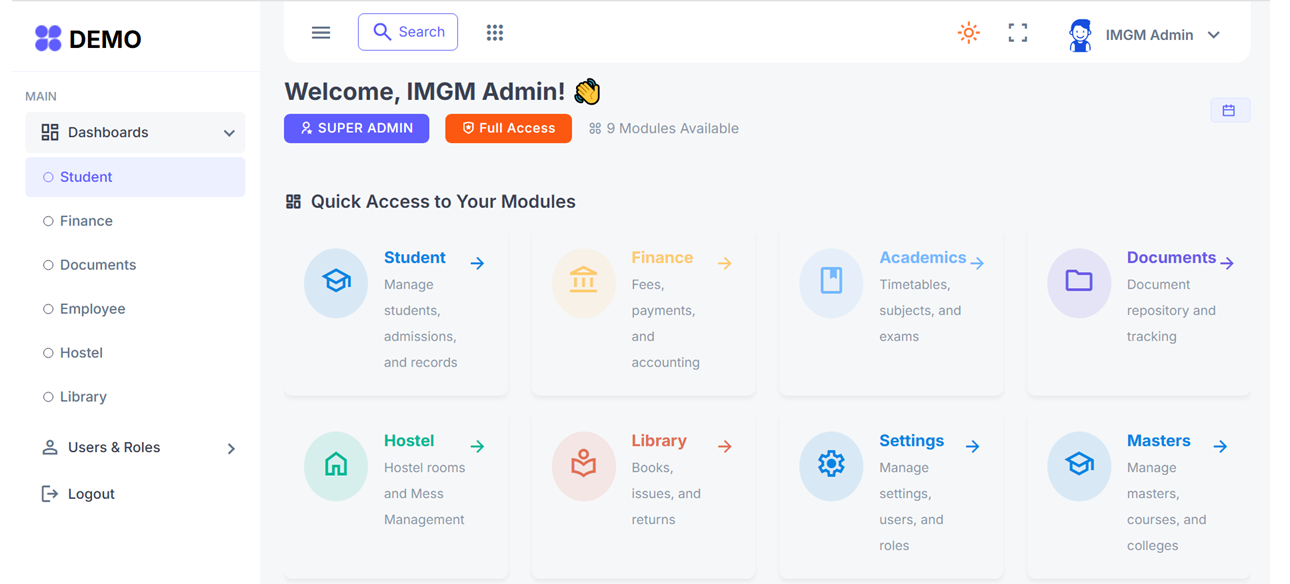Screen dimensions: 1290x584
Task: Enter fullscreen using the expand icon
Action: (1017, 32)
